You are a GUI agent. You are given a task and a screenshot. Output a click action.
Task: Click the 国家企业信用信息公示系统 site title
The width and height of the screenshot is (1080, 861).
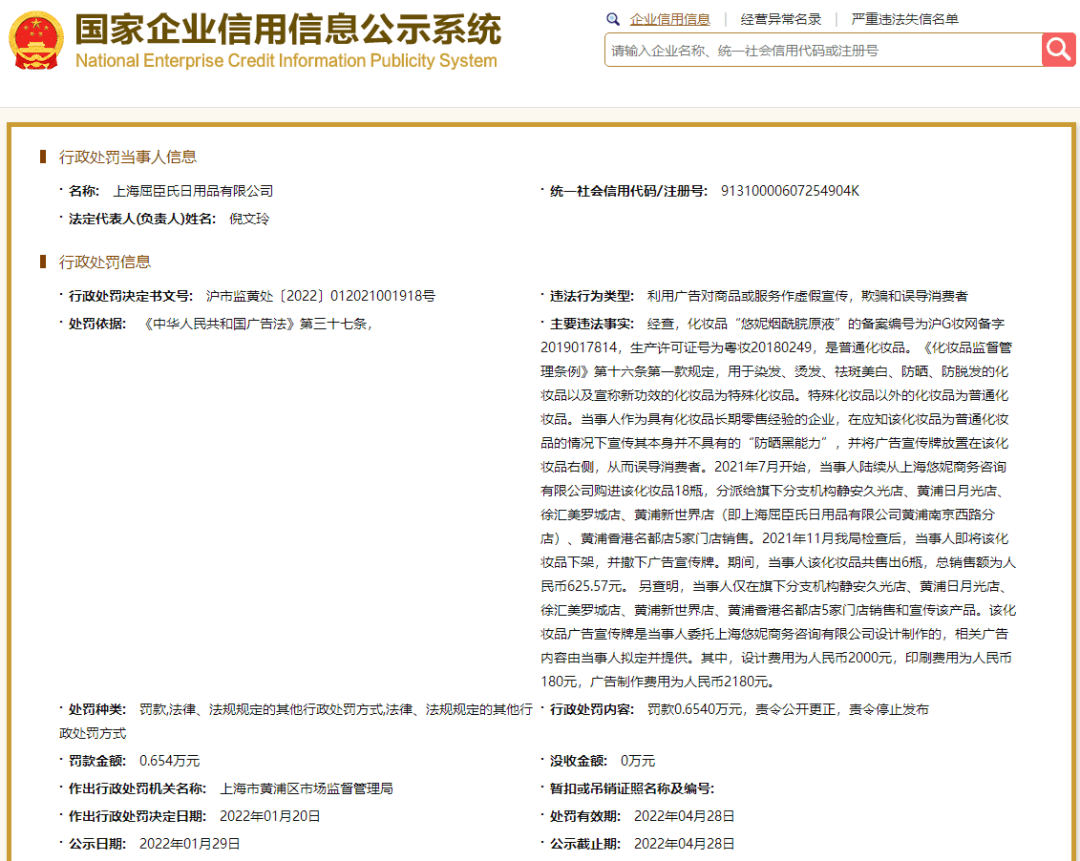(x=288, y=29)
